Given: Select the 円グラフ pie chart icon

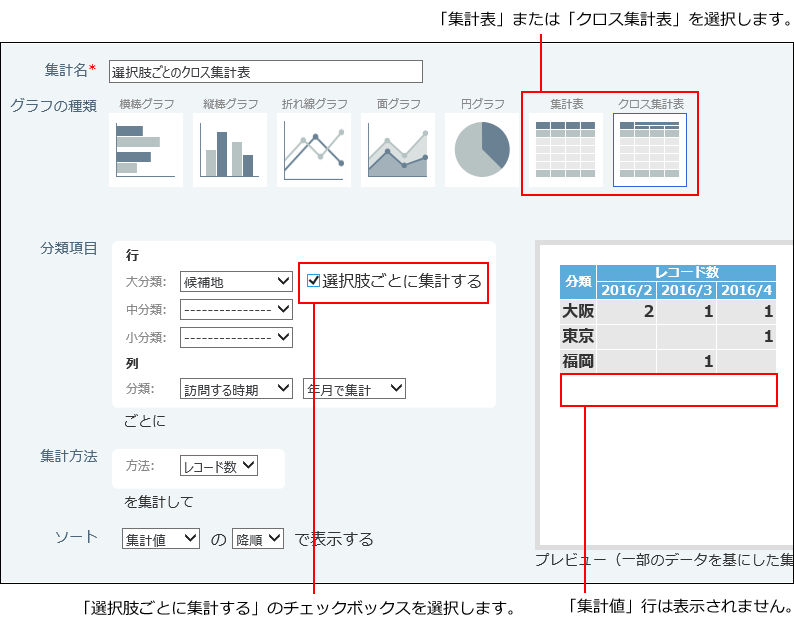Looking at the screenshot, I should pos(482,150).
